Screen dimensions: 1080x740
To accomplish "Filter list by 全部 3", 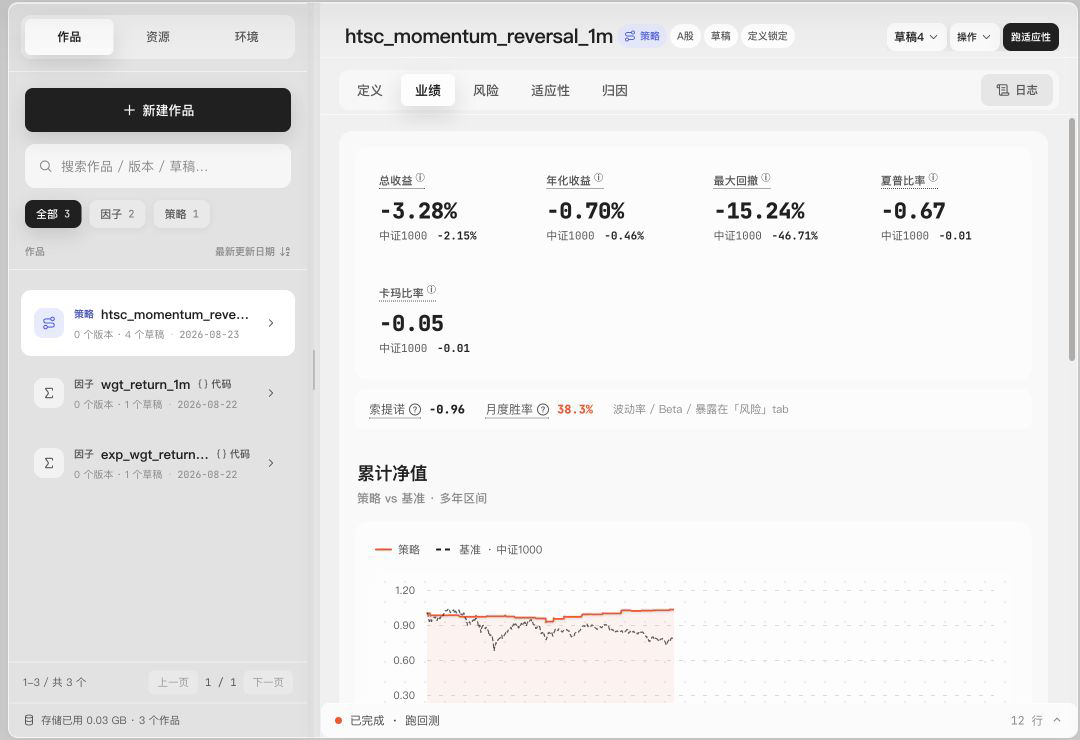I will tap(53, 214).
